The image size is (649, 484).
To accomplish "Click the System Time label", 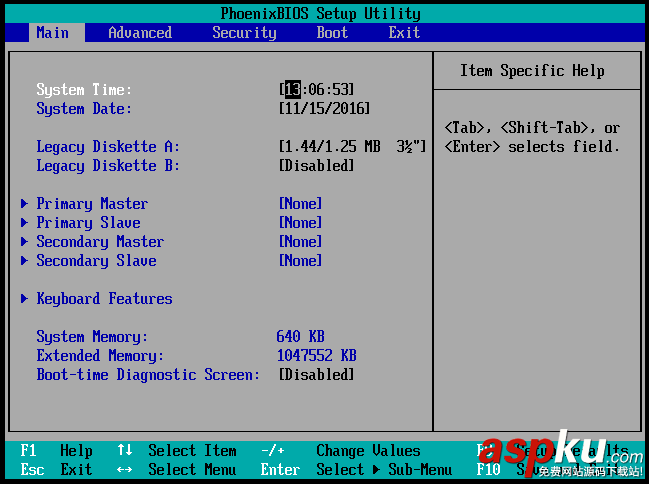I will tap(84, 89).
